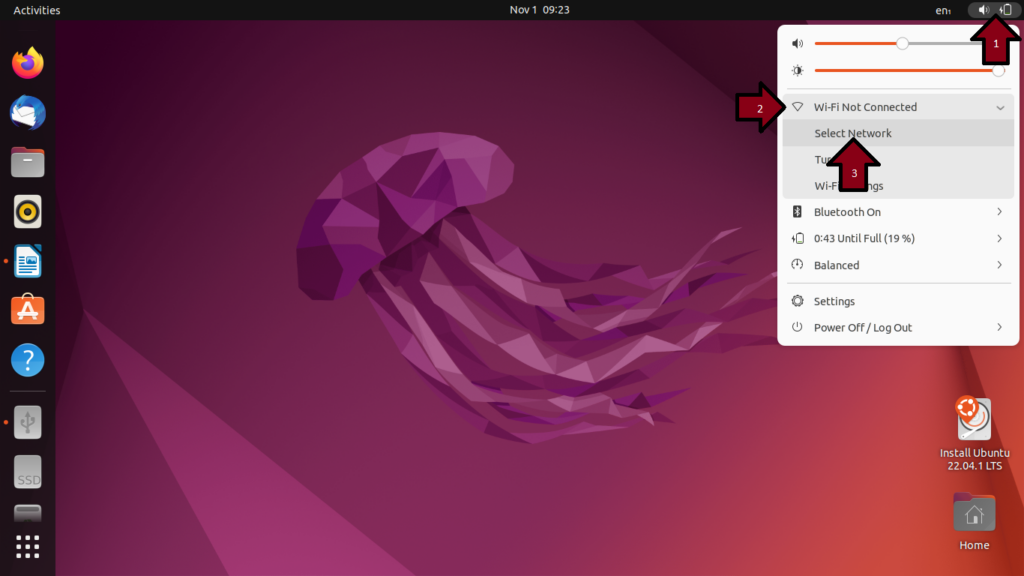Click the gear icon beside Settings
The height and width of the screenshot is (576, 1024).
click(797, 301)
